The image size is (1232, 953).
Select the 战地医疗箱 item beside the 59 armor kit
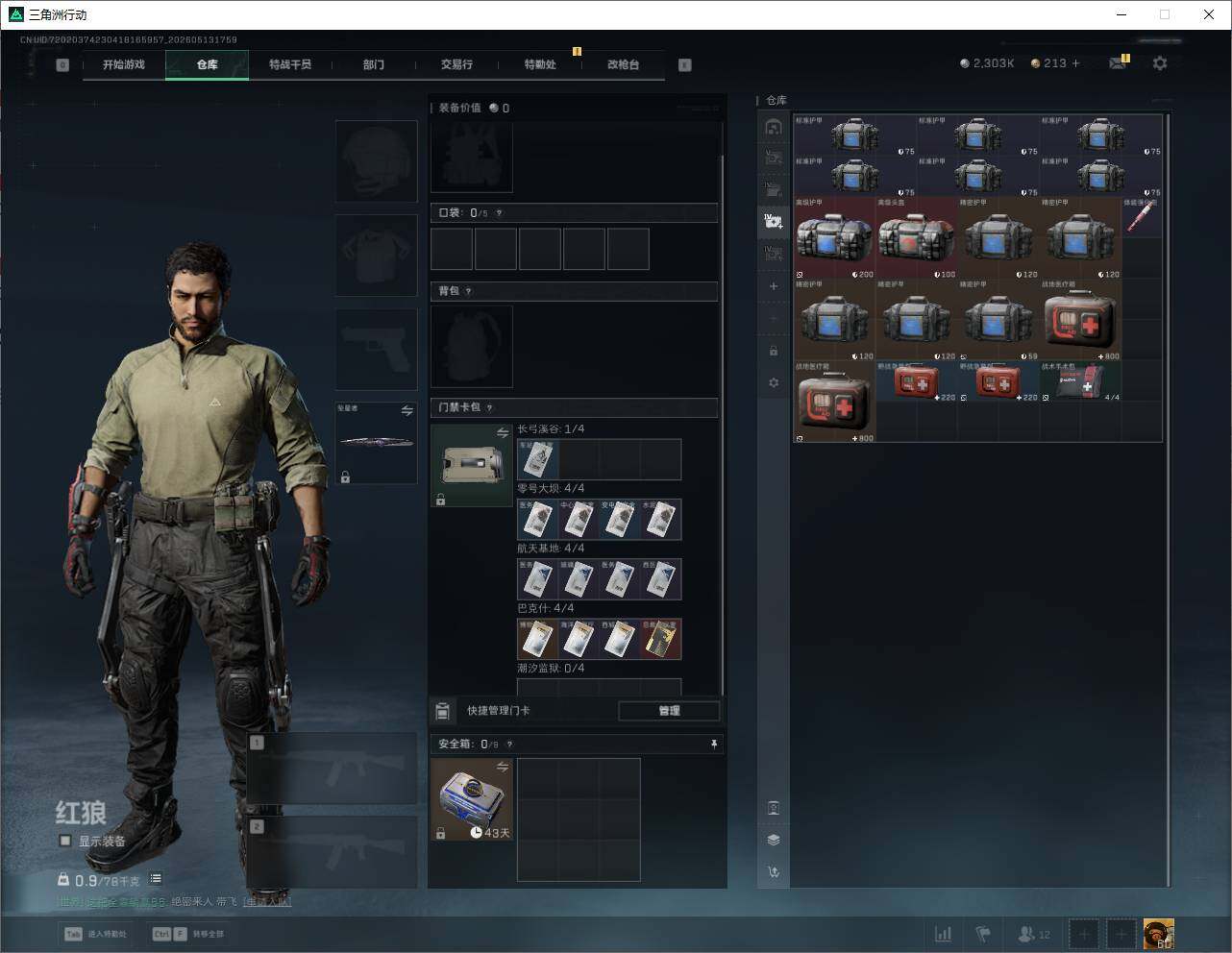click(x=1080, y=320)
